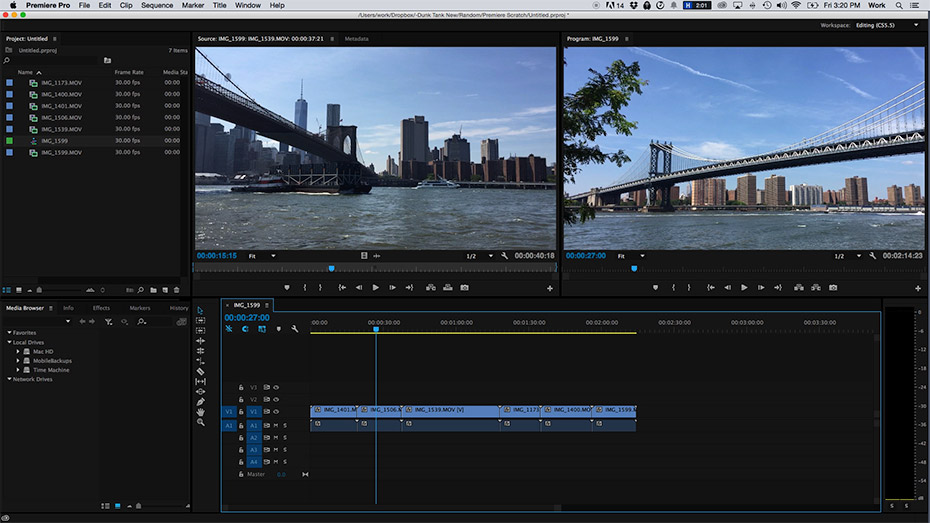Click the Name column header in Project panel
The height and width of the screenshot is (523, 930).
[x=25, y=72]
